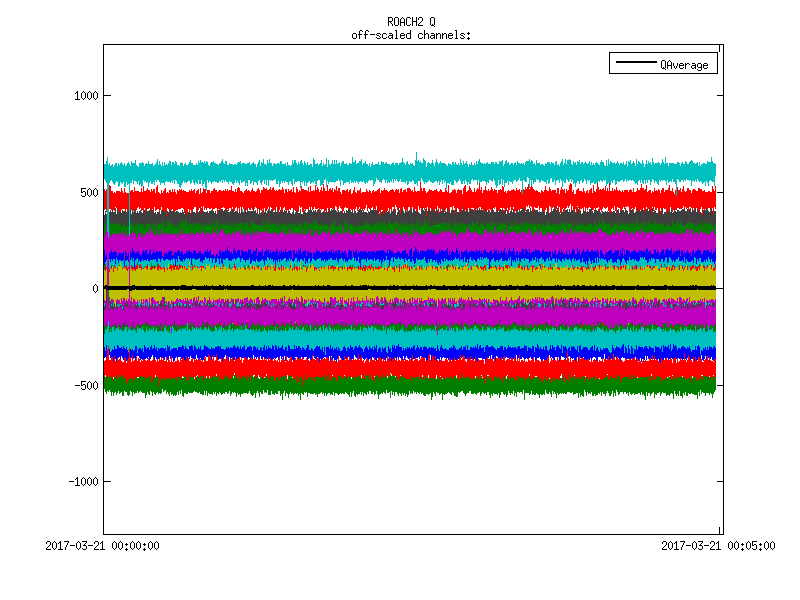The image size is (800, 600).
Task: Click the -1000 y-axis tick label
Action: pos(82,481)
